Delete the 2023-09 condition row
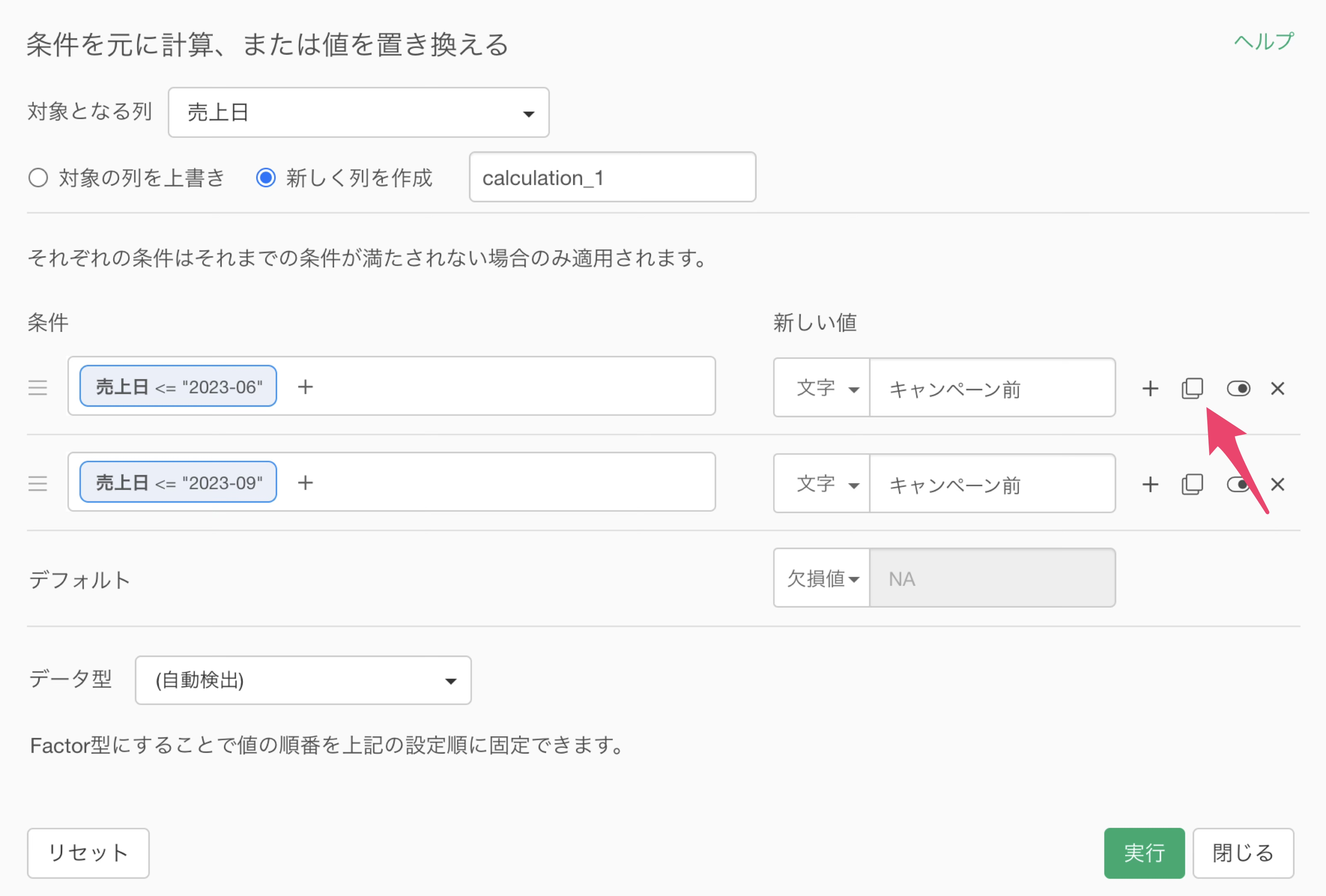 [1277, 484]
